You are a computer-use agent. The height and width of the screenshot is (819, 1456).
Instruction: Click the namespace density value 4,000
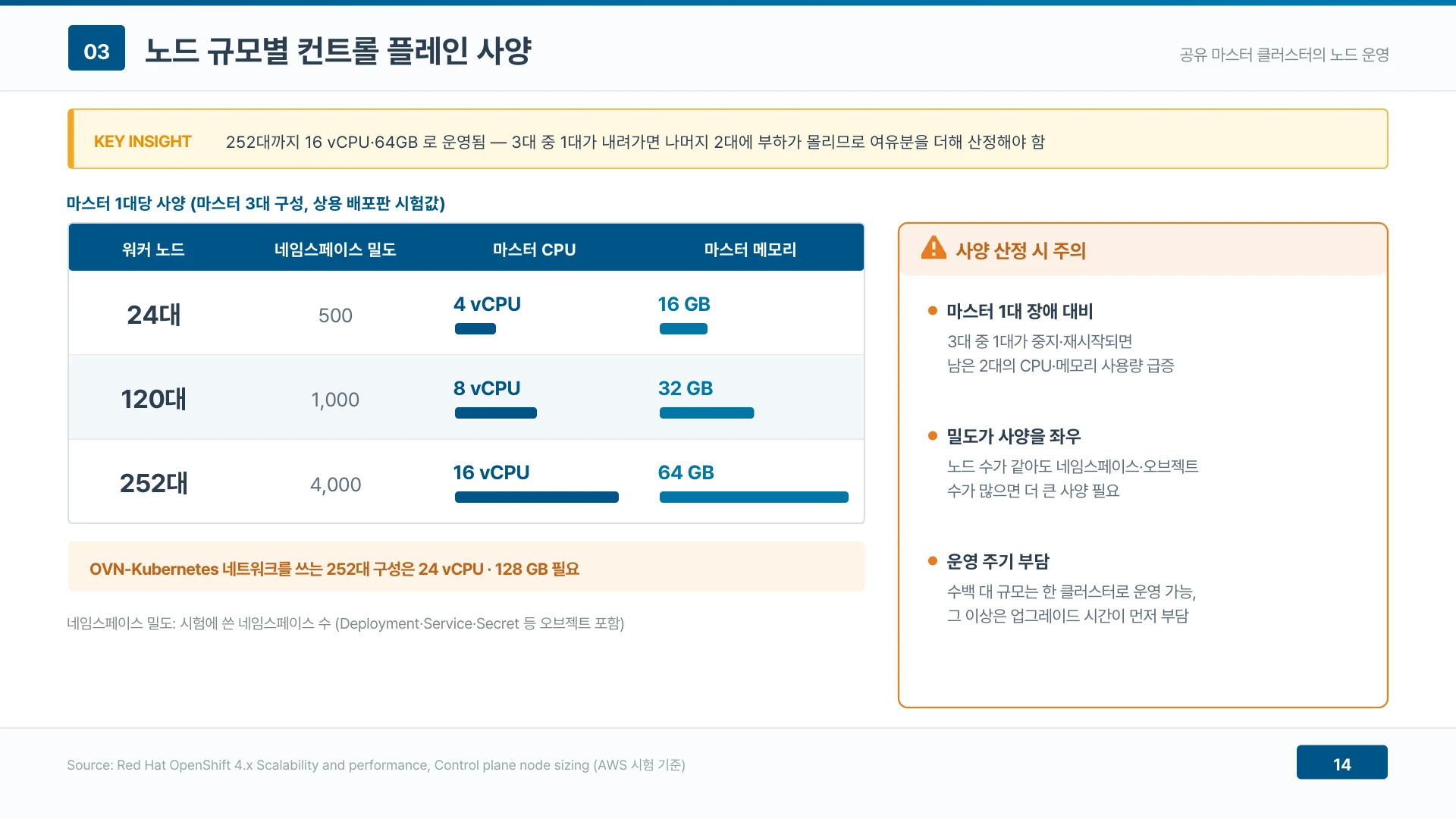[x=335, y=485]
